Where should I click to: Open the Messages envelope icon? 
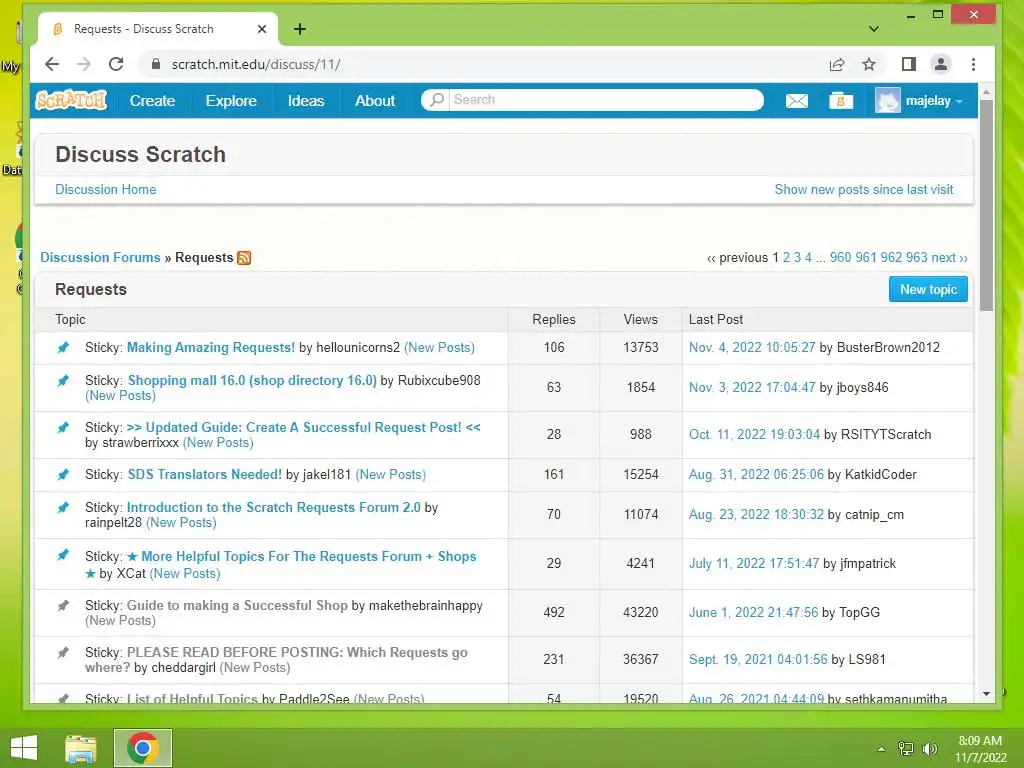coord(796,101)
